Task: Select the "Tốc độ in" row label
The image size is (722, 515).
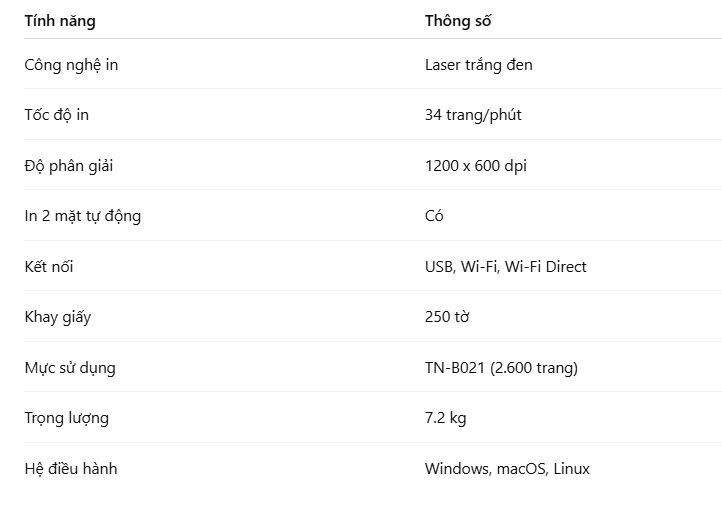Action: 56,115
